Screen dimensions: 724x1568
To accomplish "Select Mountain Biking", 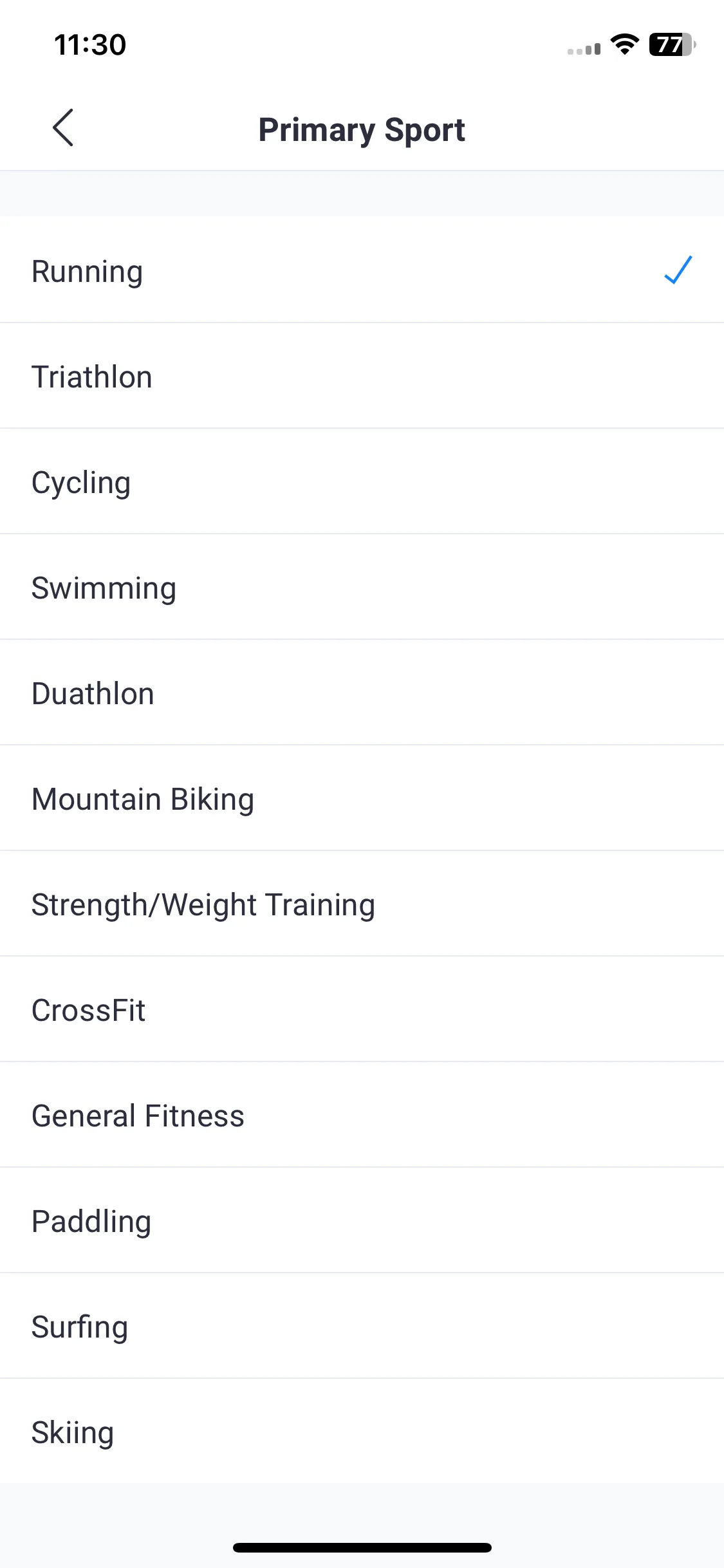I will pyautogui.click(x=362, y=798).
